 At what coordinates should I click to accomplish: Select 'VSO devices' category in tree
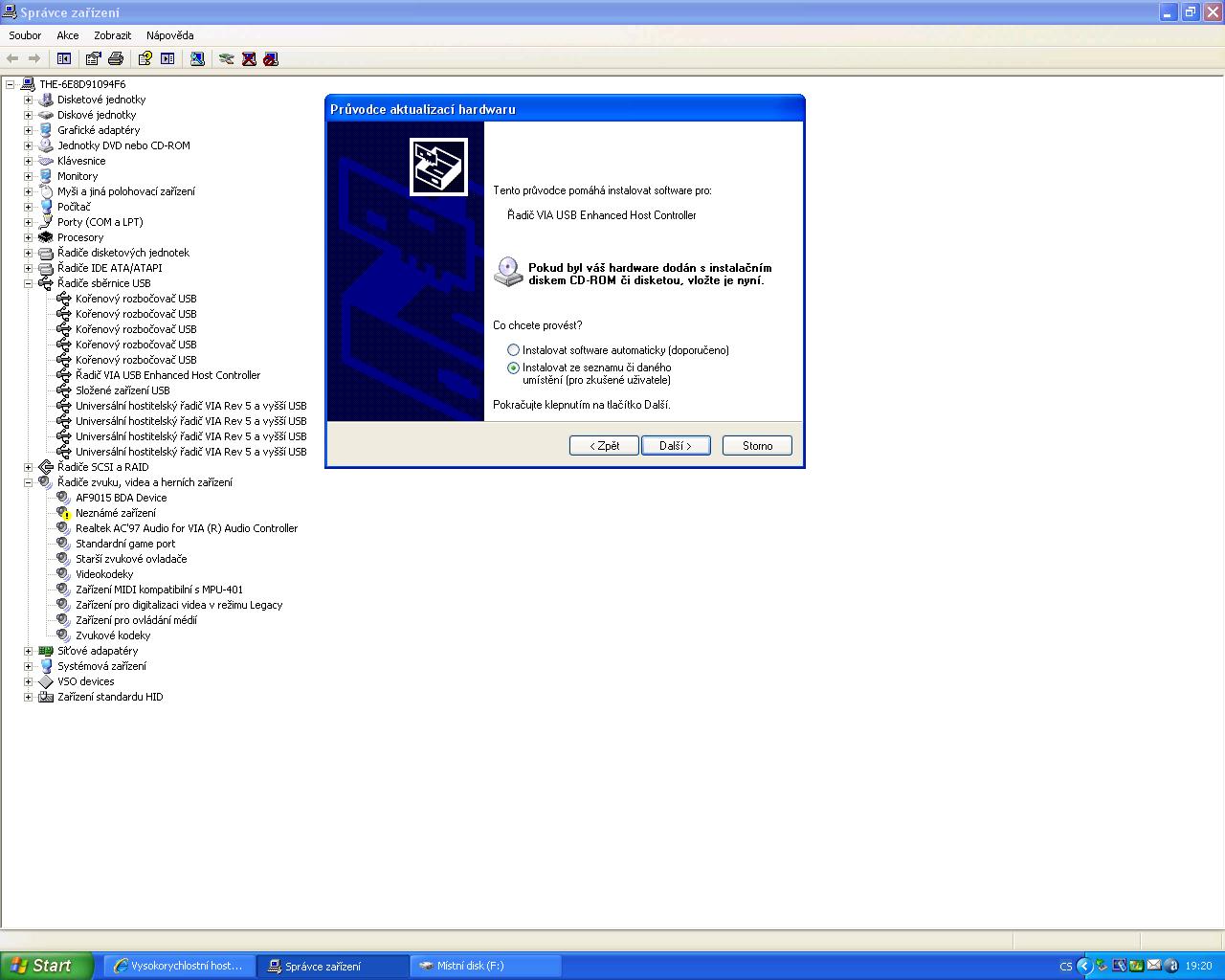click(86, 681)
